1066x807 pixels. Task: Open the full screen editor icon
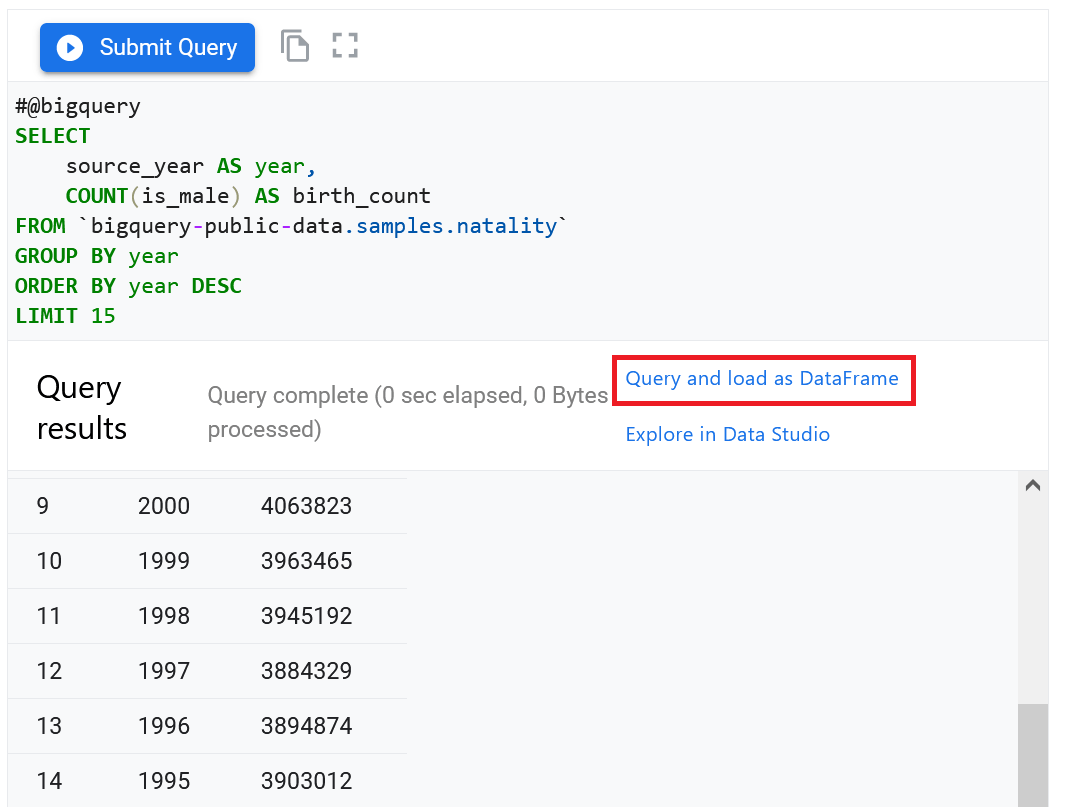coord(345,46)
